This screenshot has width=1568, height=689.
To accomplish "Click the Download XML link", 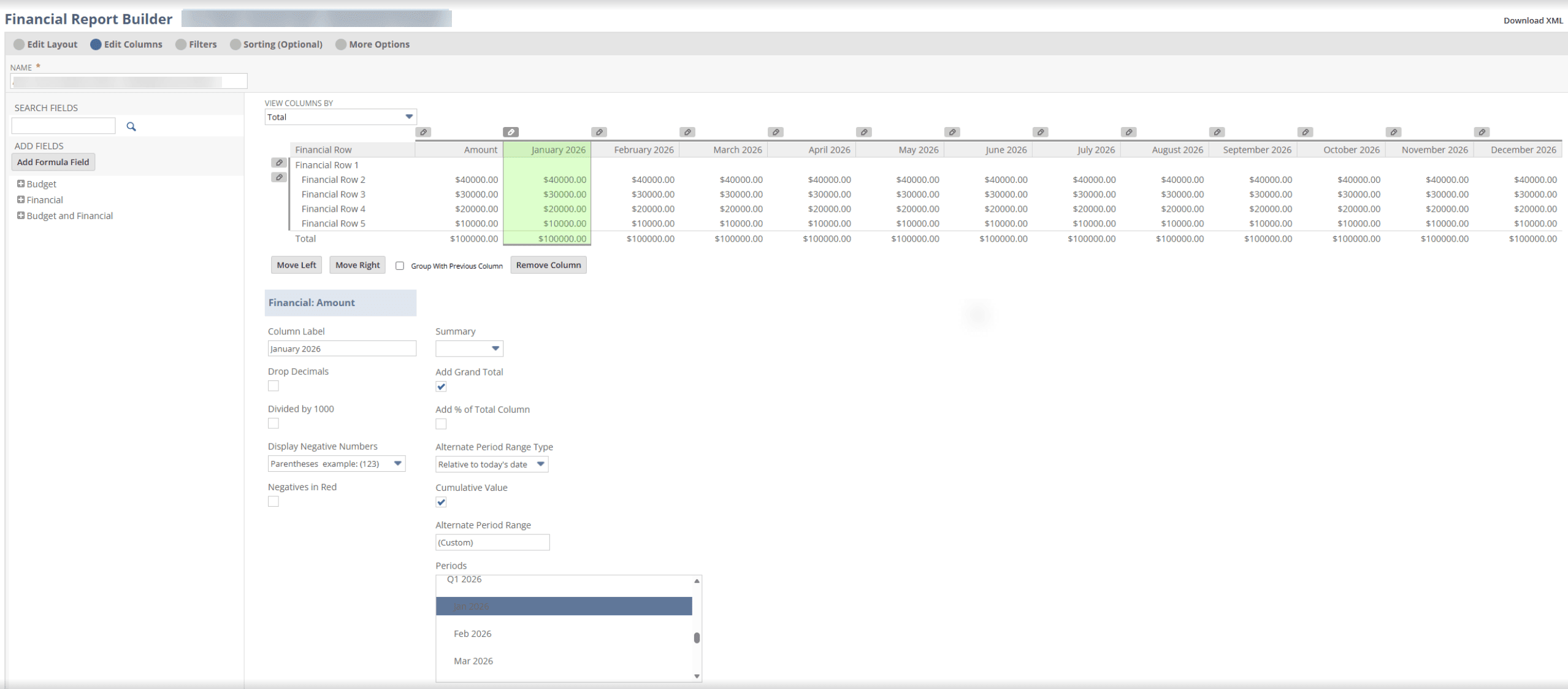I will [x=1533, y=20].
